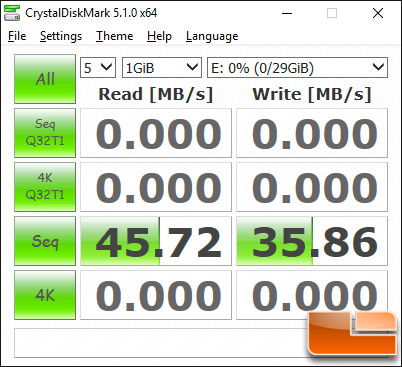
Task: Open the Theme menu
Action: 114,36
